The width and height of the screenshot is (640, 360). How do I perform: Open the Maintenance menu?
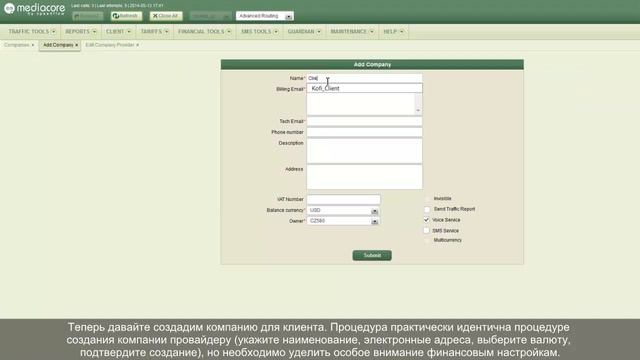click(x=352, y=31)
